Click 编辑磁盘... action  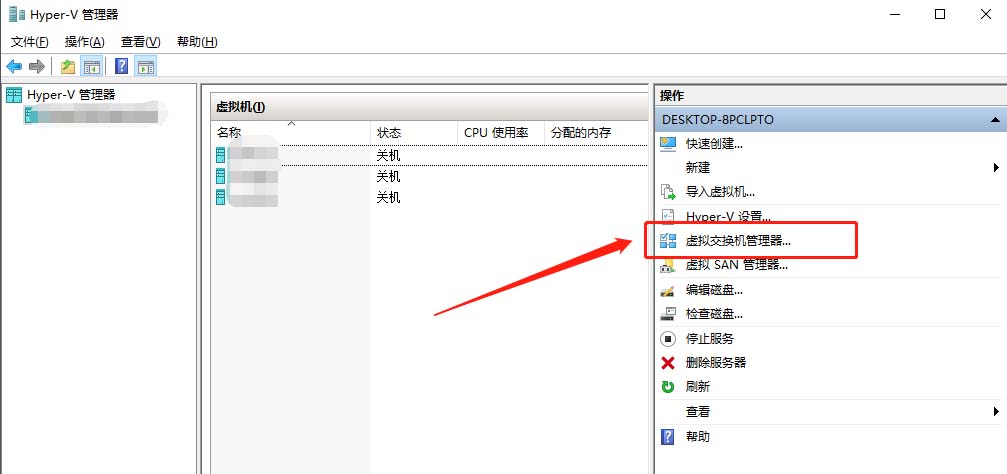click(714, 290)
